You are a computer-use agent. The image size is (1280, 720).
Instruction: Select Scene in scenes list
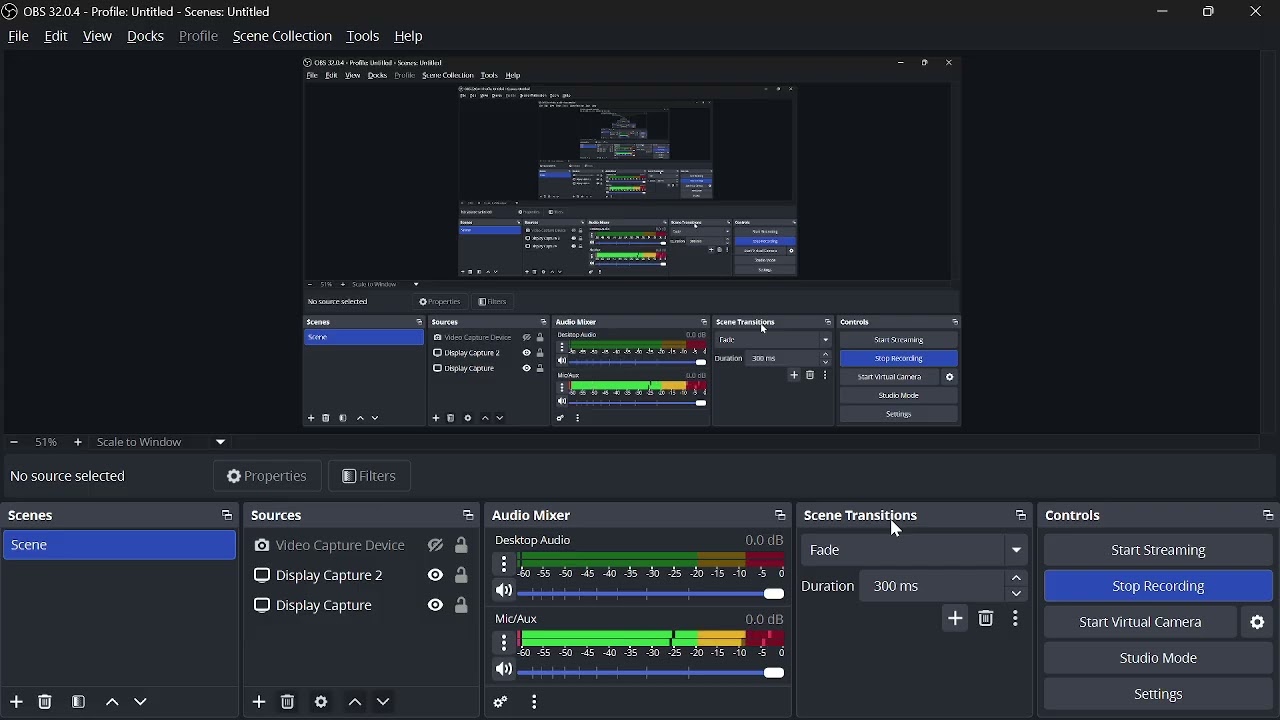click(x=119, y=546)
